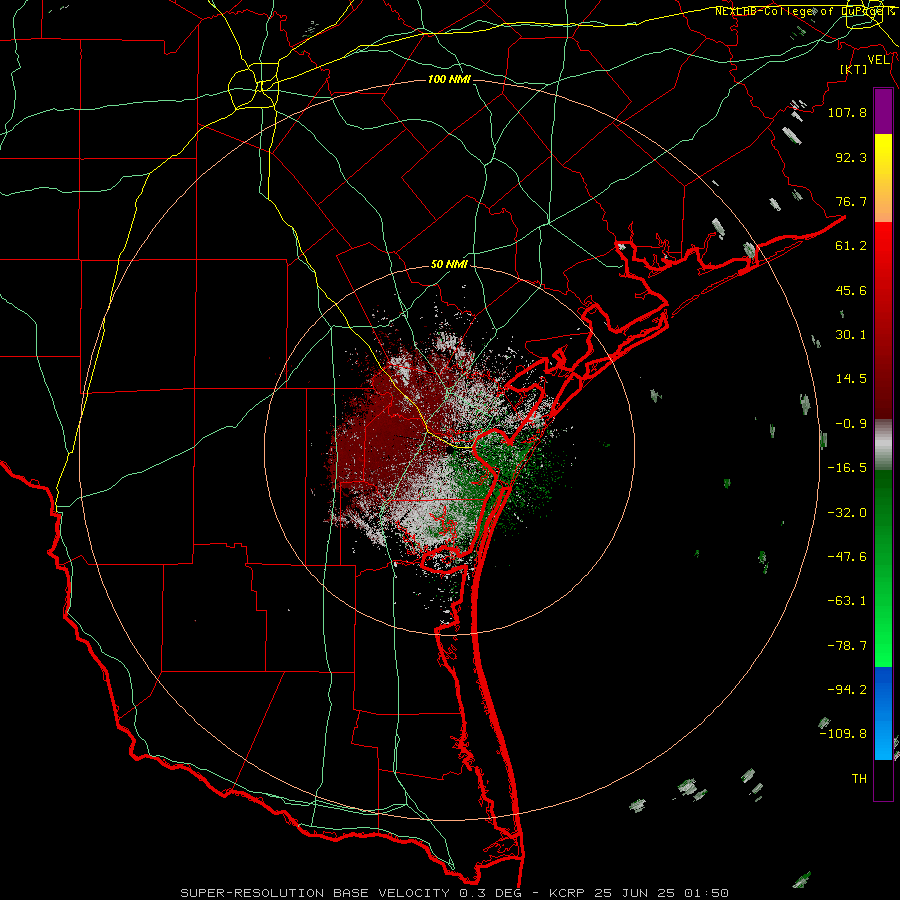Click the -63.1 velocity scale value

(x=847, y=601)
